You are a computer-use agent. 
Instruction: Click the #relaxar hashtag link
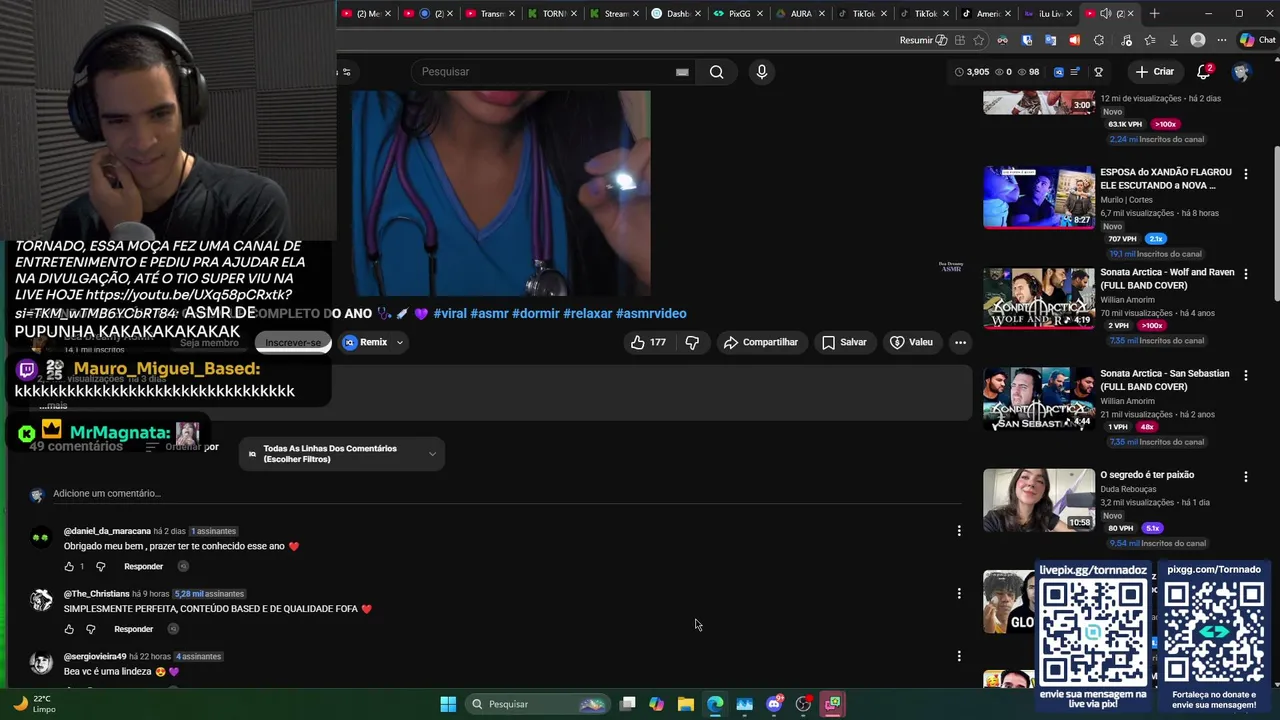pos(588,313)
